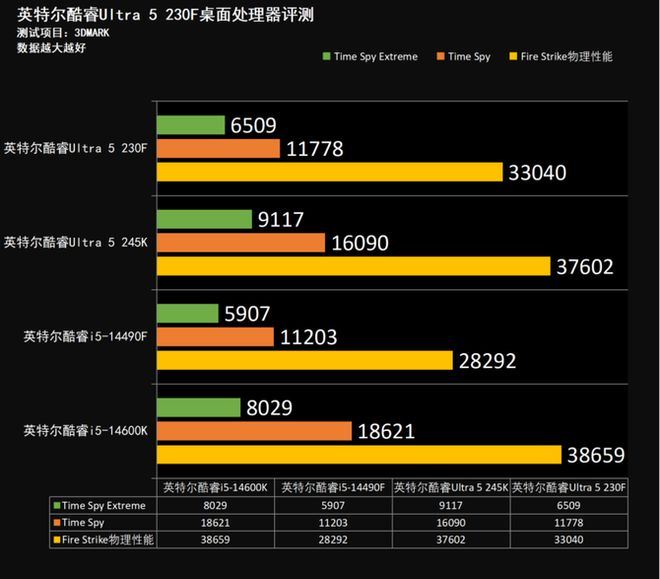Click the yellow bar labeled 28292
This screenshot has width=660, height=579.
304,360
